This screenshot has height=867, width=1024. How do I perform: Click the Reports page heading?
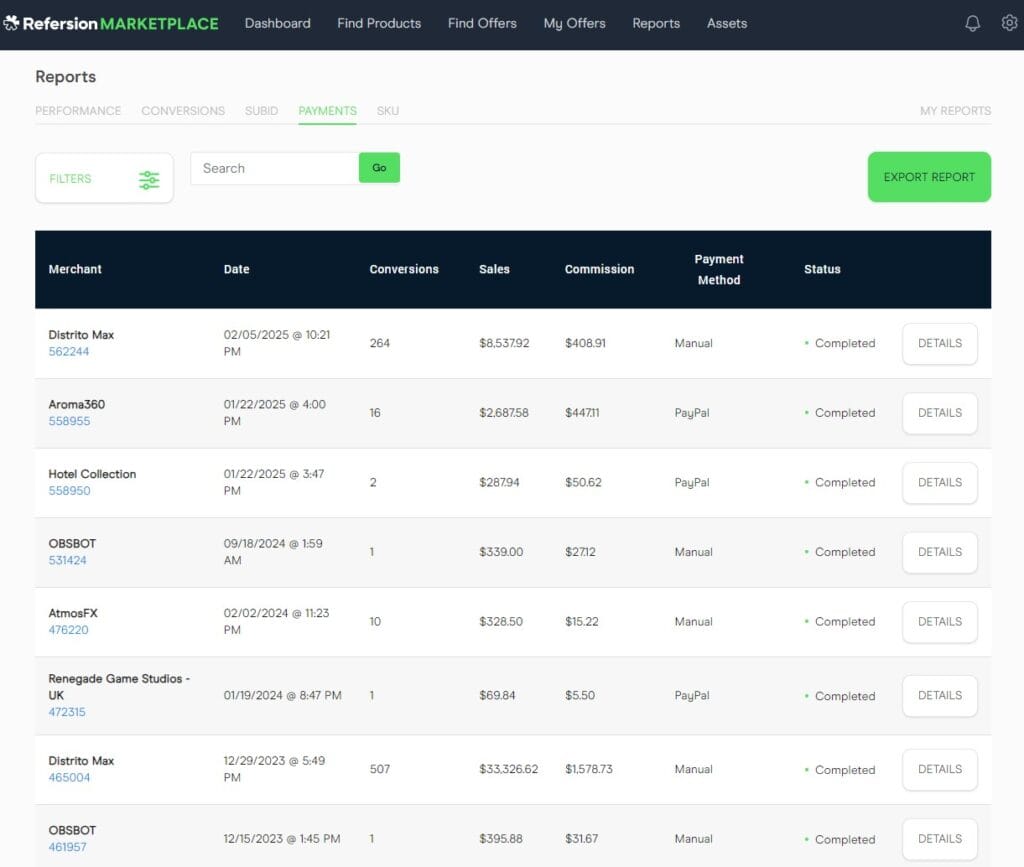[x=65, y=77]
